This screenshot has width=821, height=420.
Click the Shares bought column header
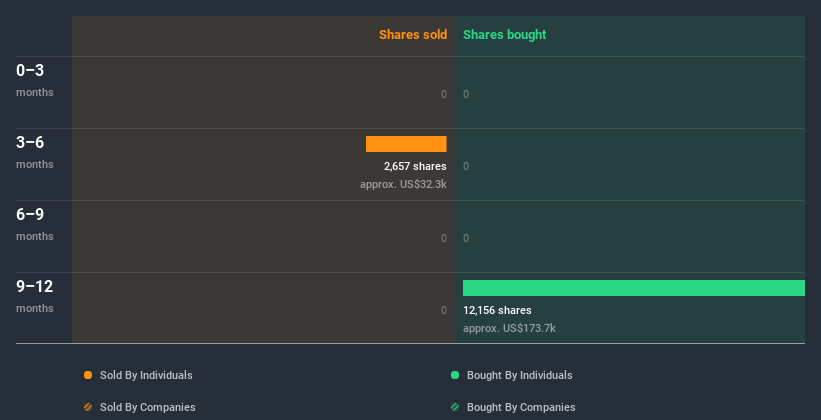pos(505,35)
